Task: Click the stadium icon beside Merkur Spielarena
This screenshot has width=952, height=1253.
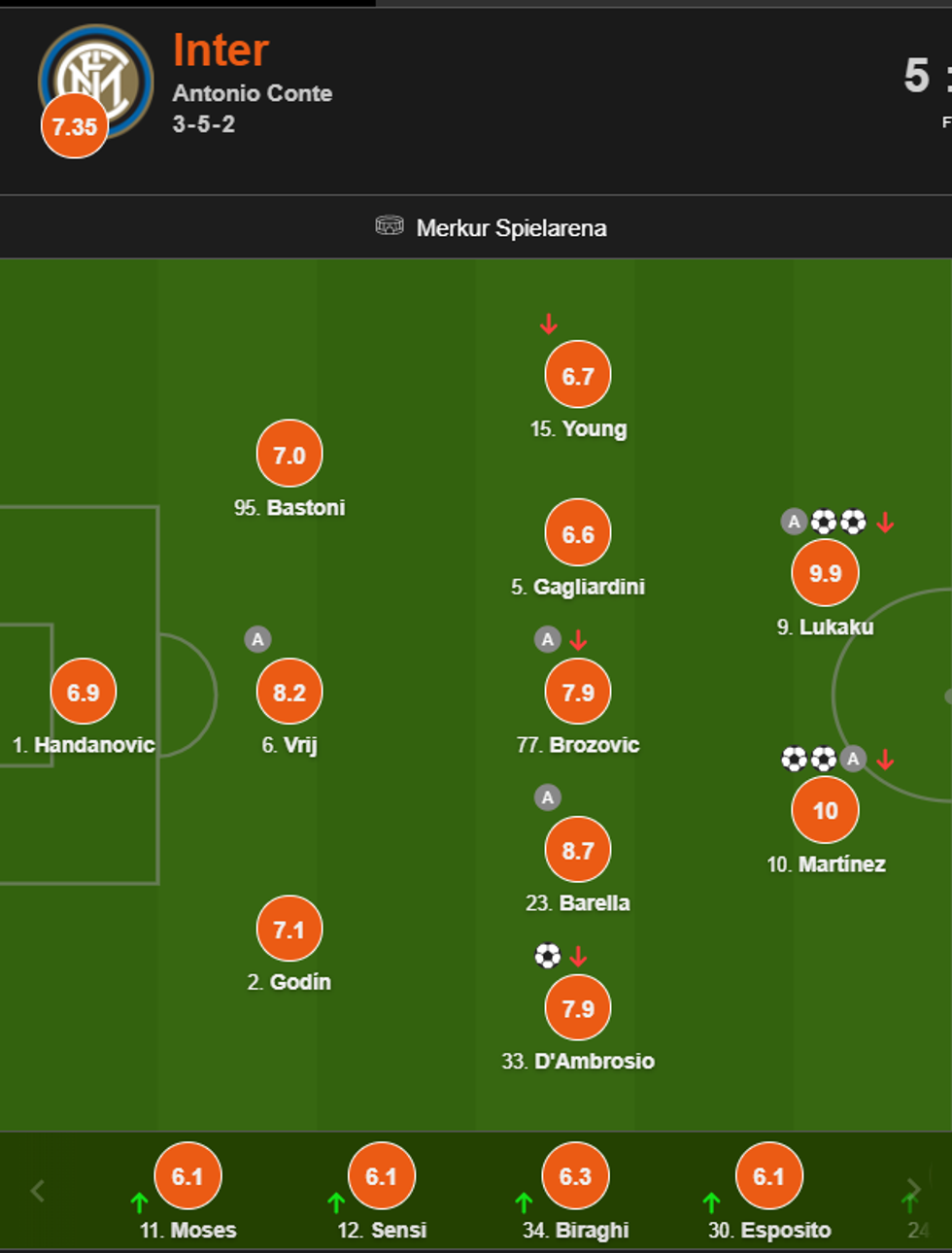Action: [390, 226]
